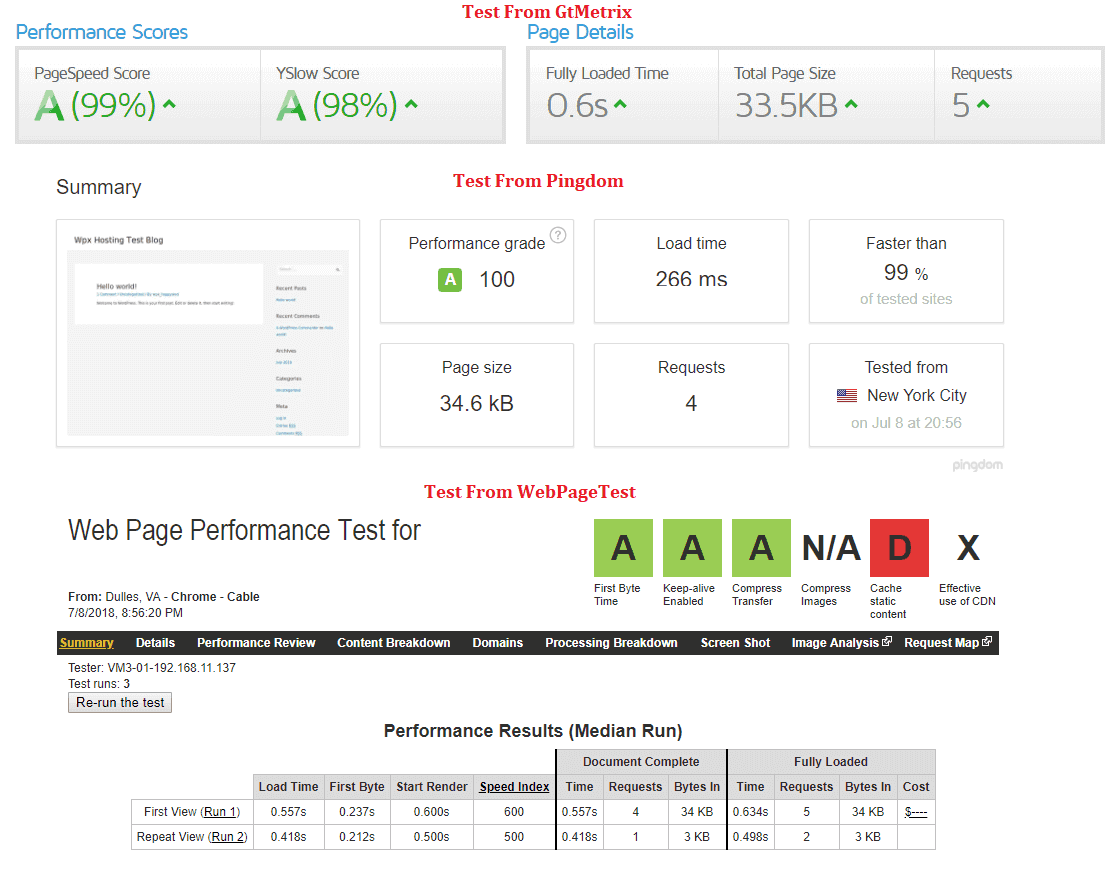The image size is (1120, 871).
Task: Click the up arrow beside GTmetrix Requests 5
Action: pos(984,104)
